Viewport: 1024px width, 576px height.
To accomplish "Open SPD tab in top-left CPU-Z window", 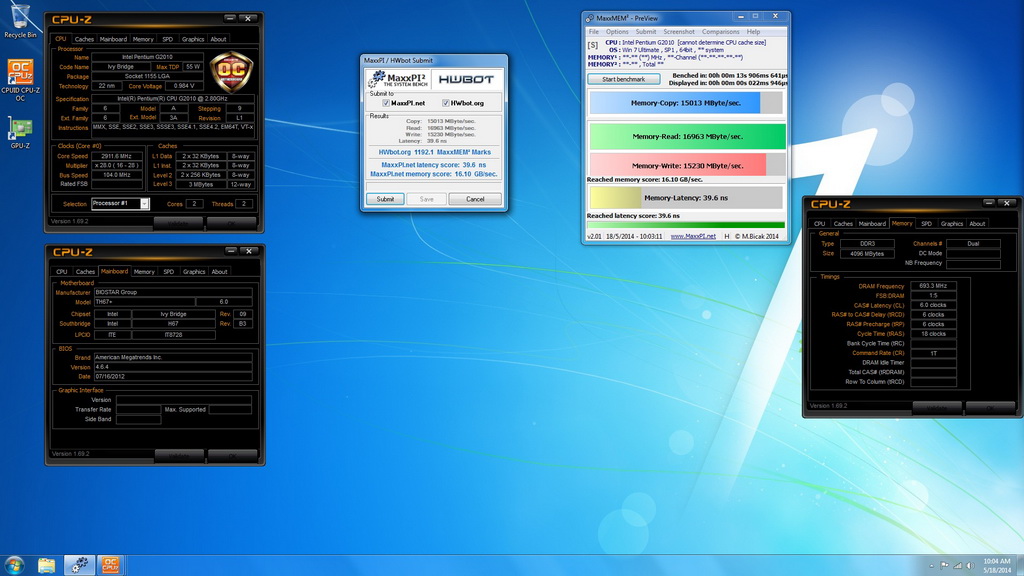I will pos(168,39).
